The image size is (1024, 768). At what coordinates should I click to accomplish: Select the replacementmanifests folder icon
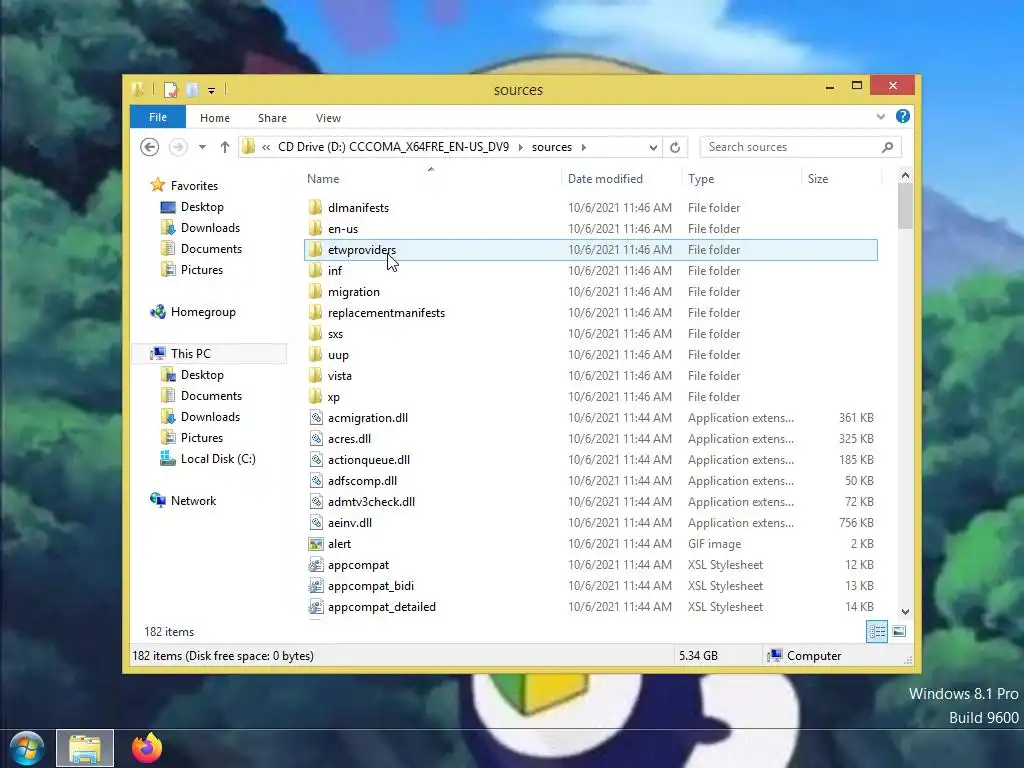tap(315, 313)
